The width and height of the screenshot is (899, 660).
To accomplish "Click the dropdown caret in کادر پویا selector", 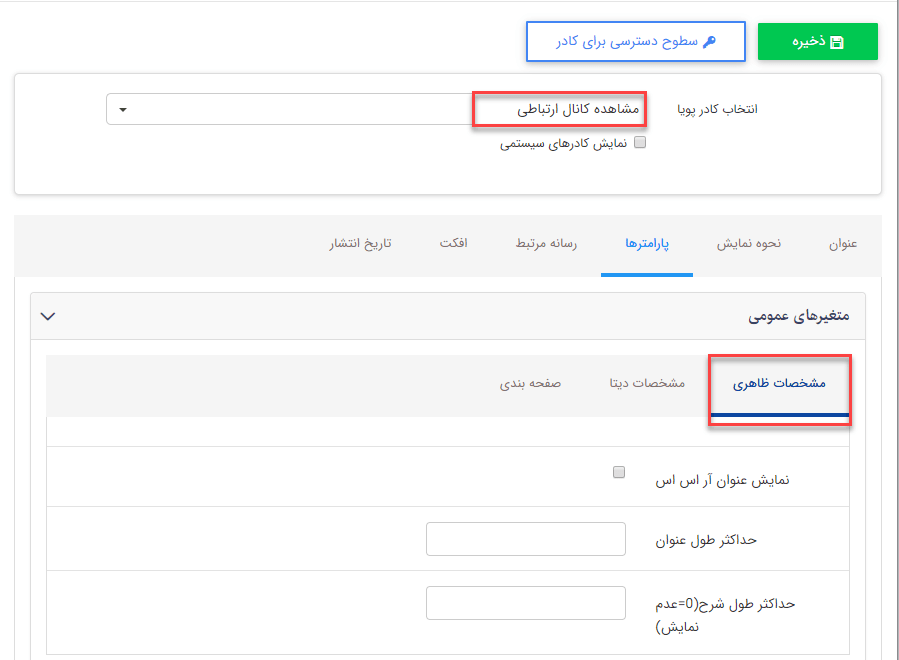I will [x=122, y=110].
